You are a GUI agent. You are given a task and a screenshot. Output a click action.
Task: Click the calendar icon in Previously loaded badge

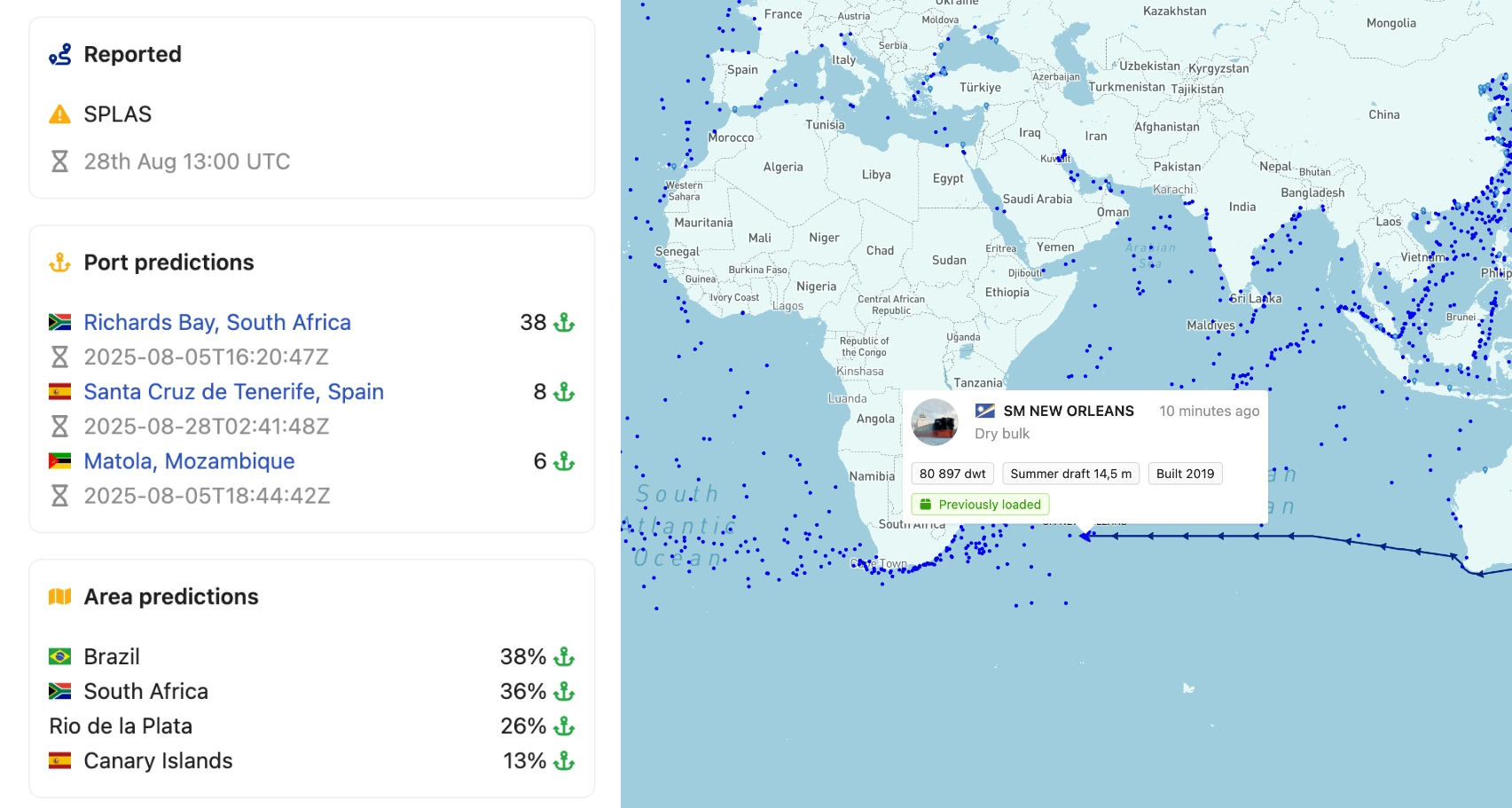point(925,505)
